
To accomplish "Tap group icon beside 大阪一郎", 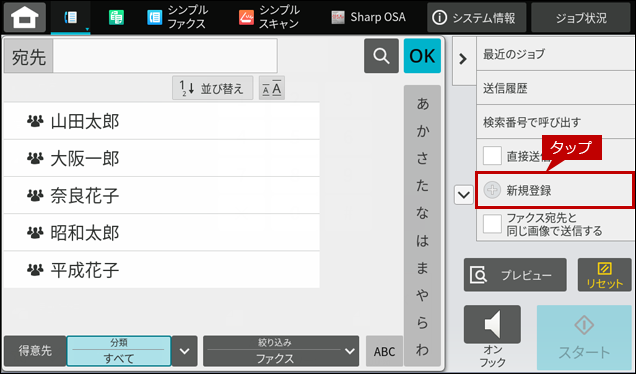I will 35,158.
